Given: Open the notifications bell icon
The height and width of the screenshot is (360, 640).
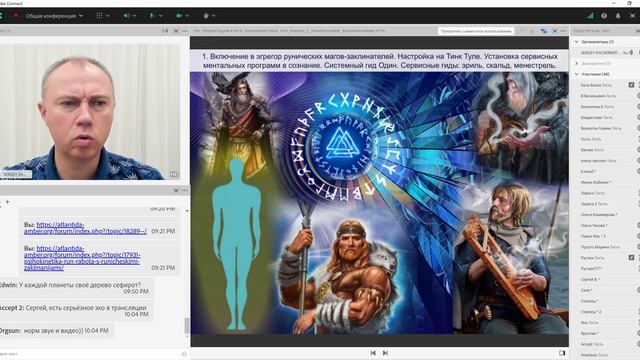Looking at the screenshot, I should pos(618,16).
